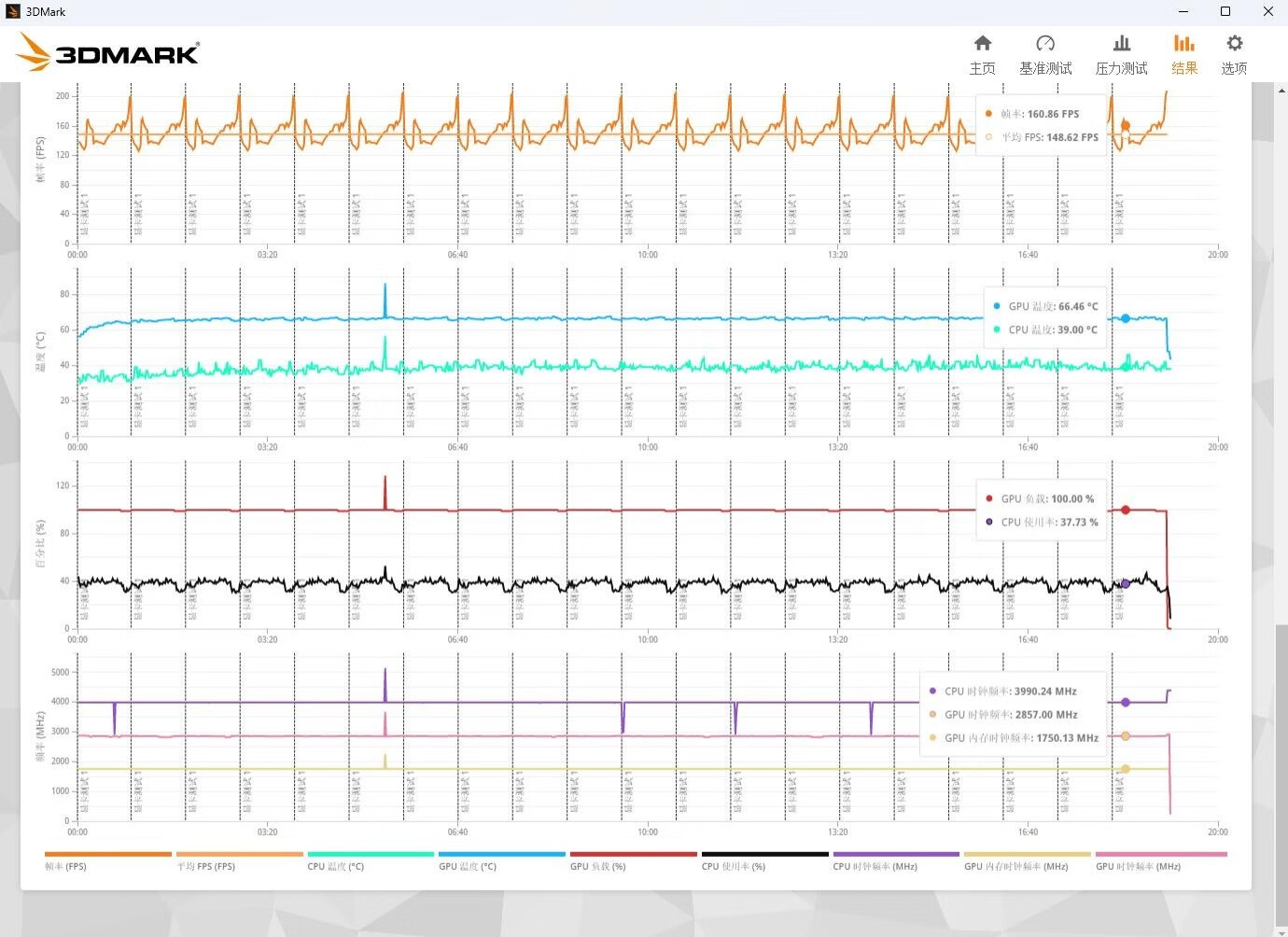Click the 3DMark title bar app icon
This screenshot has width=1288, height=937.
12,11
